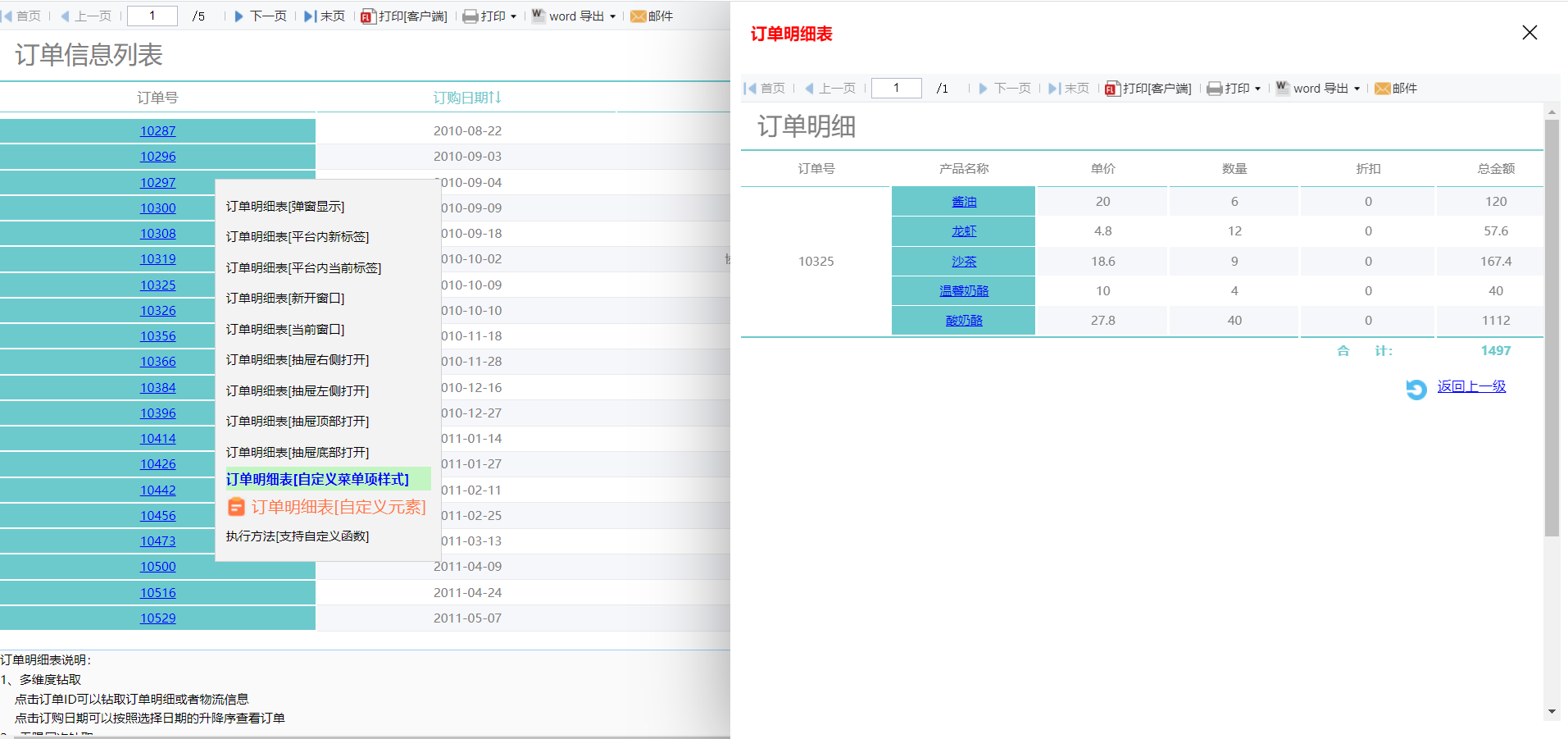This screenshot has height=739, width=1568.
Task: Sort by 订购日期 column header
Action: point(466,98)
